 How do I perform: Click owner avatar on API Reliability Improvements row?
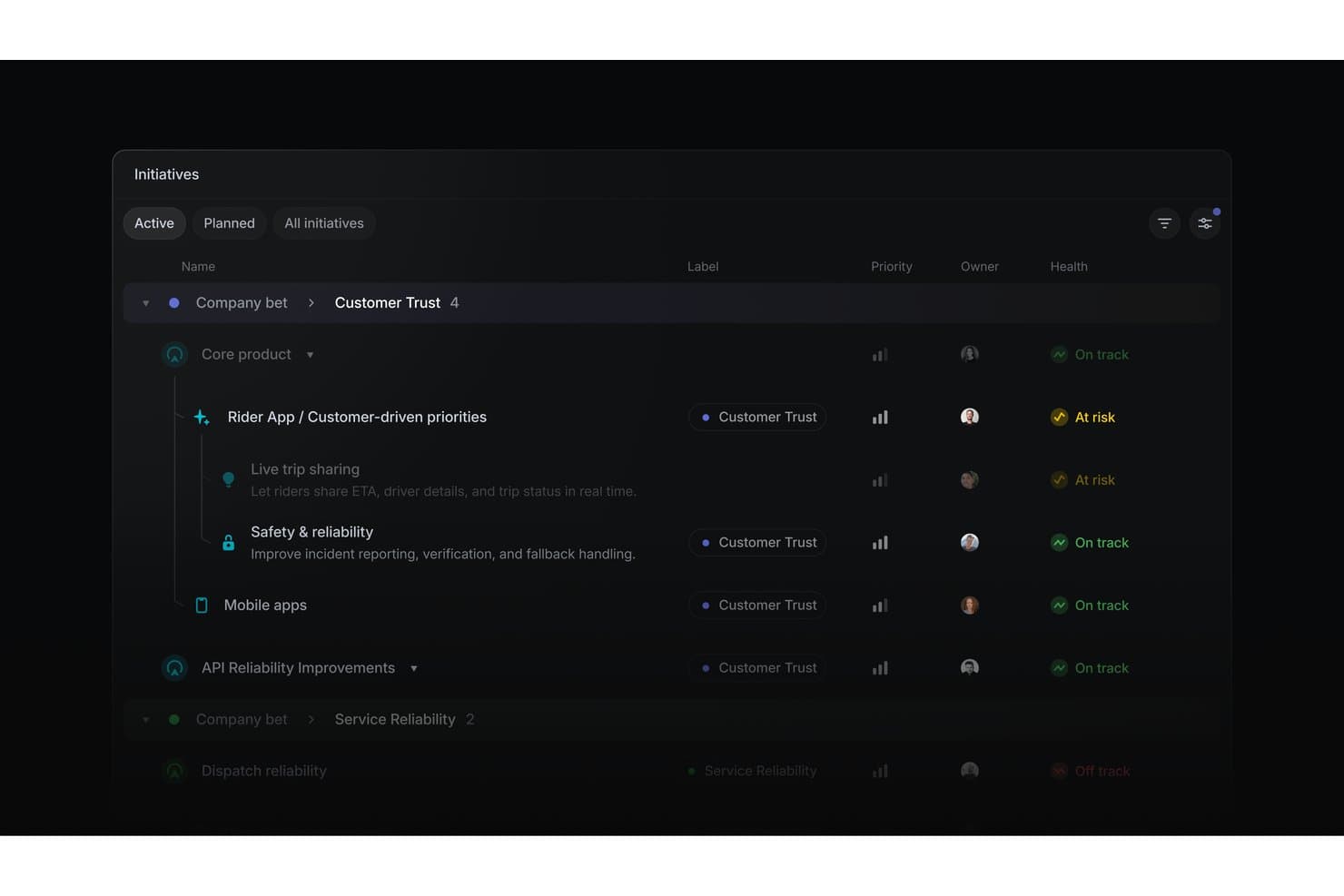(970, 667)
